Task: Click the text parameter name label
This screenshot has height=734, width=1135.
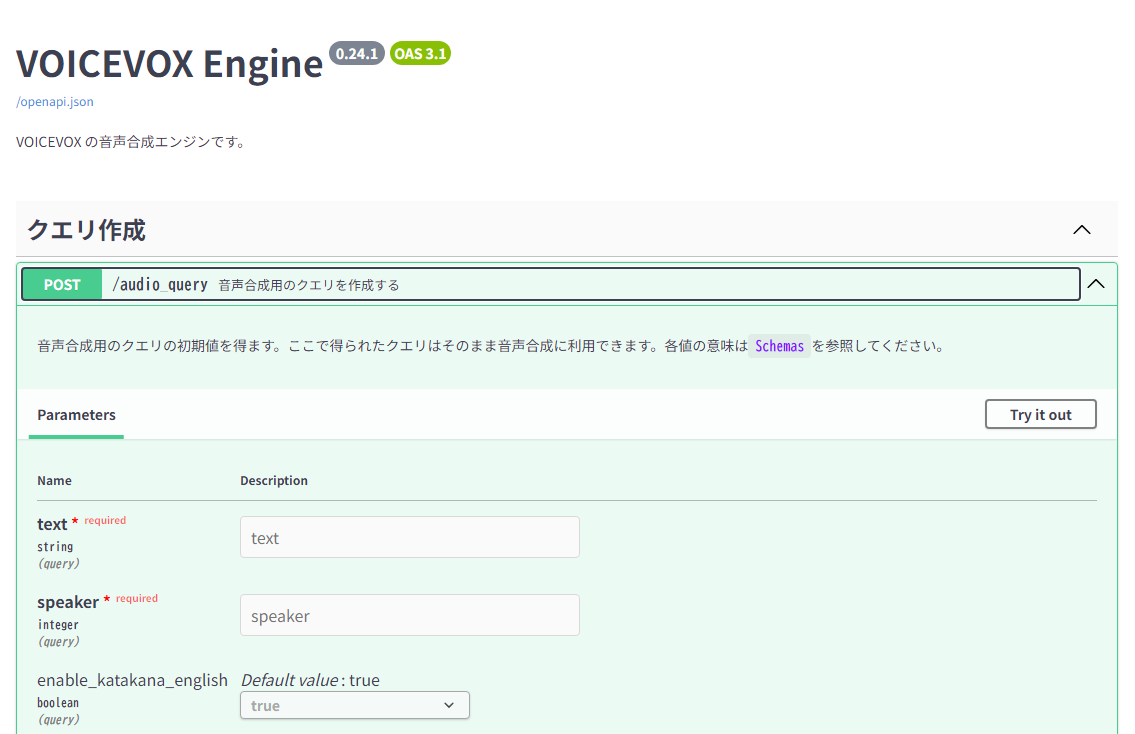Action: click(52, 524)
